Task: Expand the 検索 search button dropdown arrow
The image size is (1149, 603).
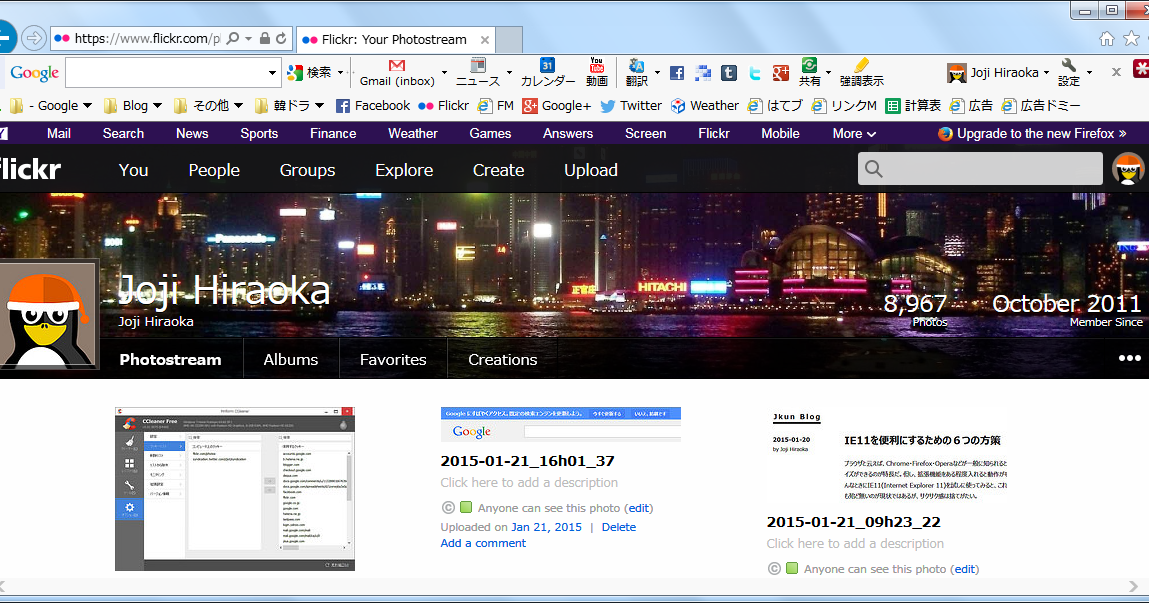Action: (341, 73)
